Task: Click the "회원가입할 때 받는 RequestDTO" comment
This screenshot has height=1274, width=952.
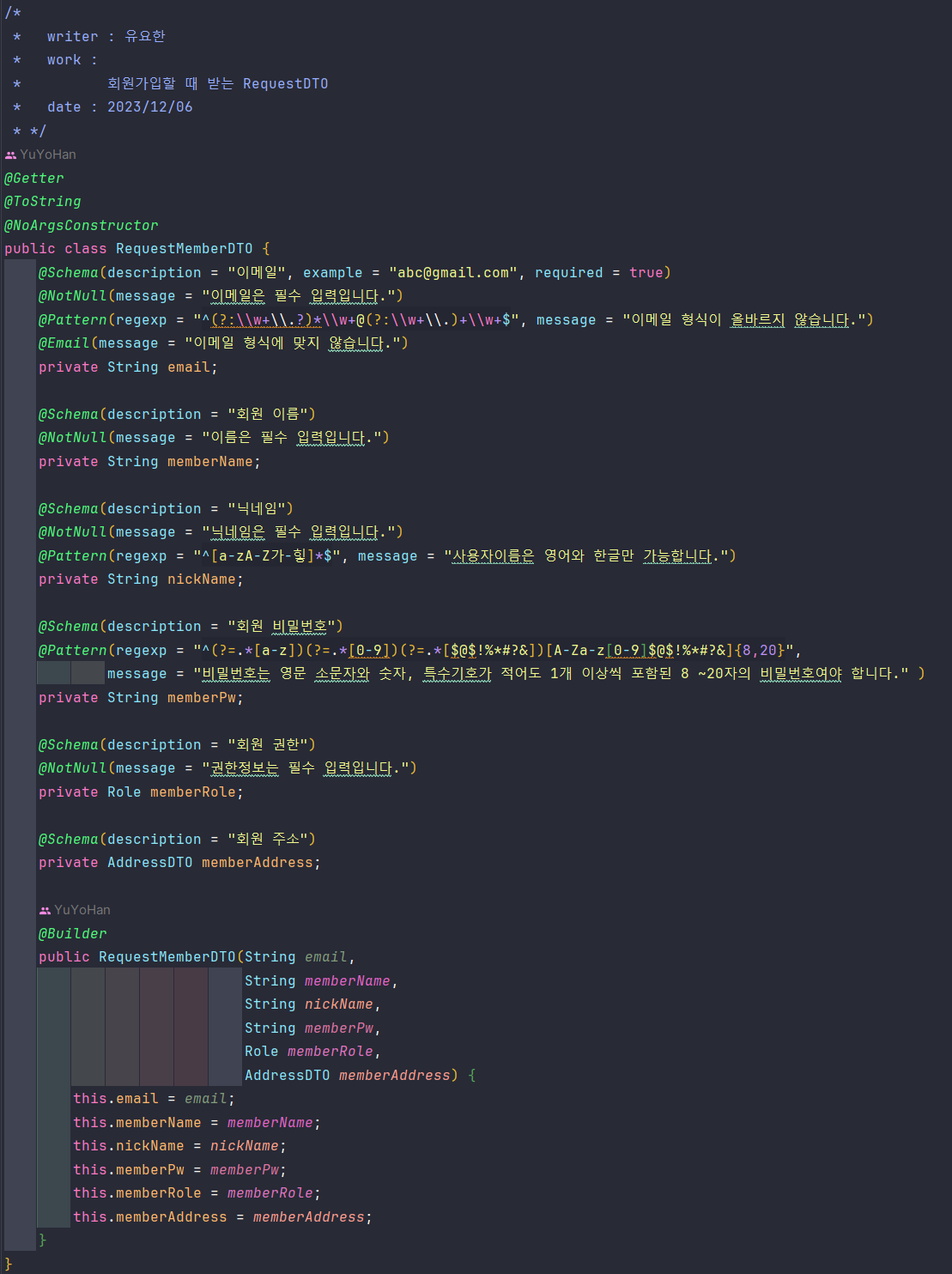Action: pos(217,83)
